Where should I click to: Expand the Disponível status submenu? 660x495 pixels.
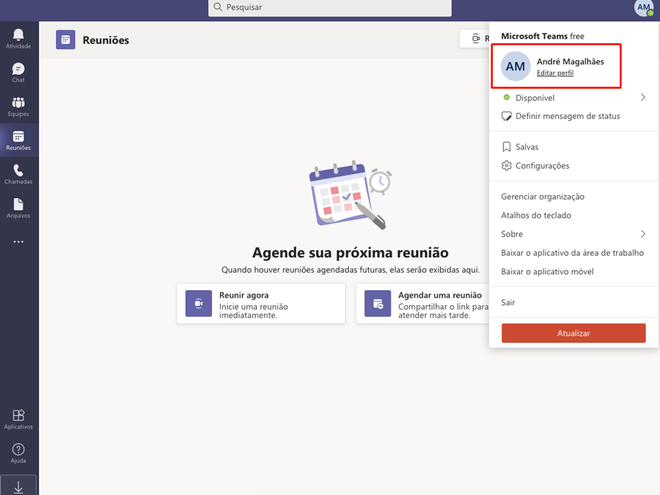[574, 98]
